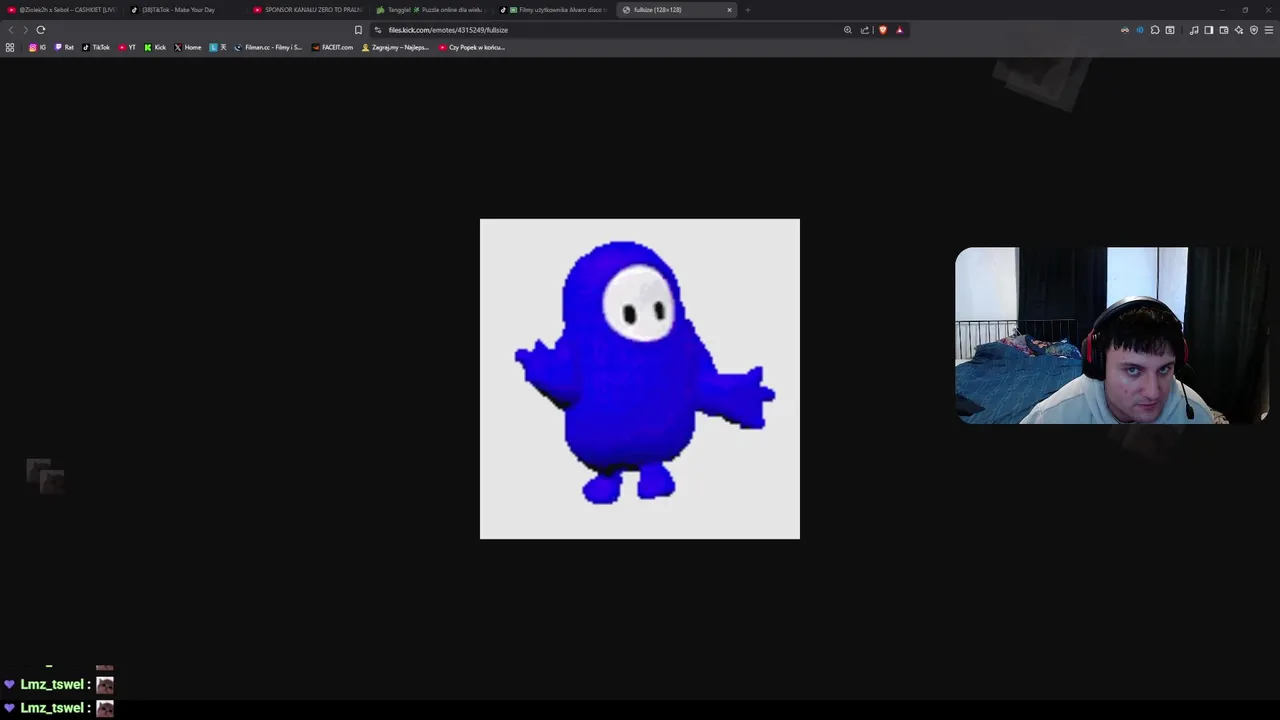Open the browser main hamburger menu
Screen dimensions: 1280x720
[1269, 30]
